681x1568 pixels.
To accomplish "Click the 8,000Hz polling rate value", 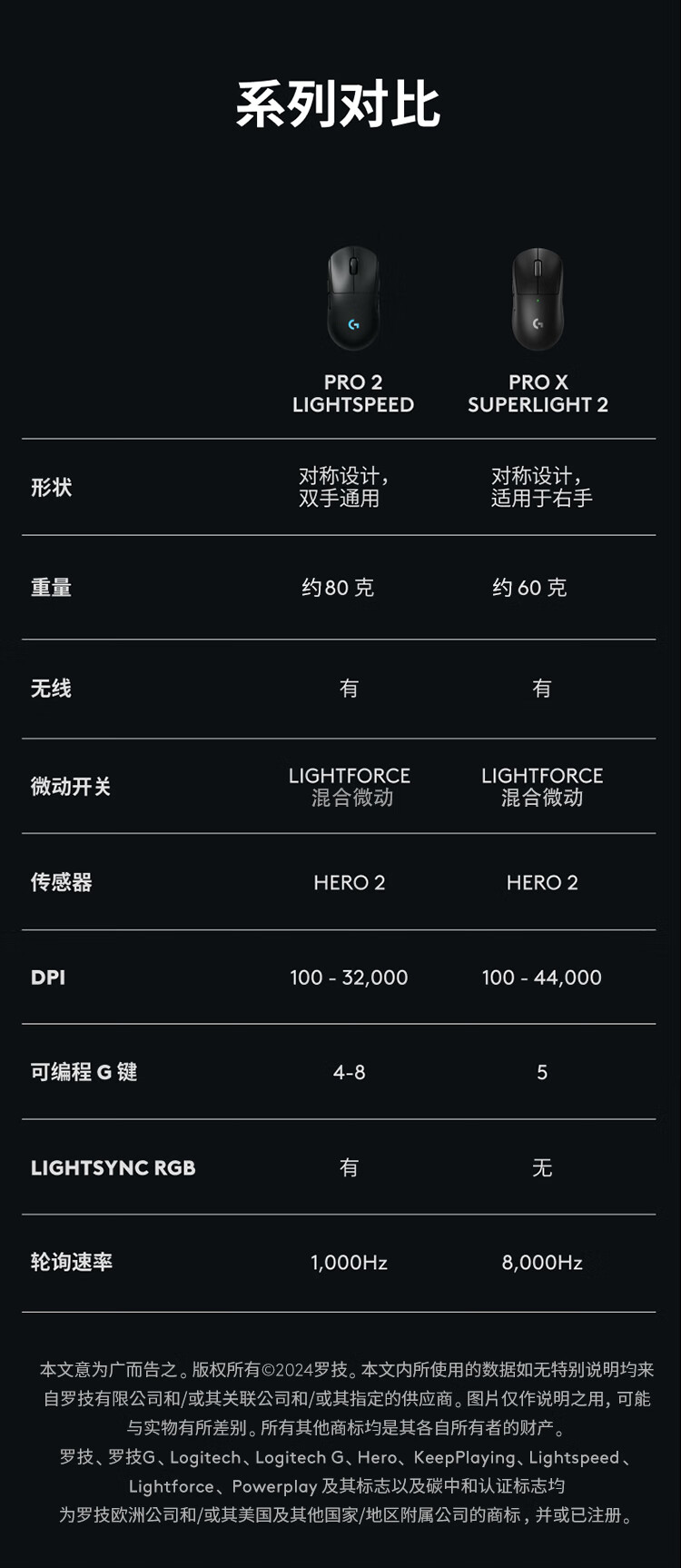I will pyautogui.click(x=542, y=1263).
